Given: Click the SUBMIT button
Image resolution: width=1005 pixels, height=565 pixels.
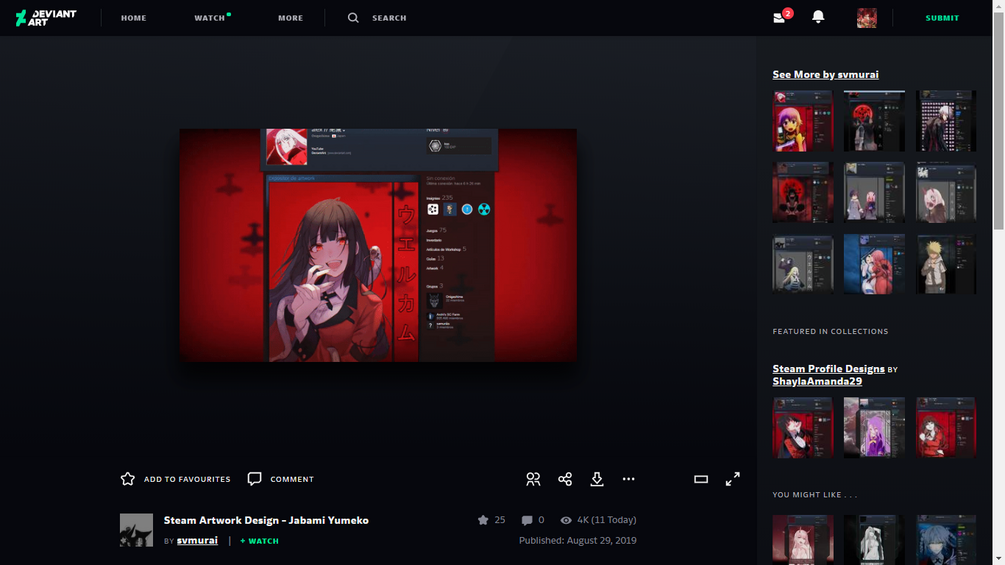Looking at the screenshot, I should (942, 18).
